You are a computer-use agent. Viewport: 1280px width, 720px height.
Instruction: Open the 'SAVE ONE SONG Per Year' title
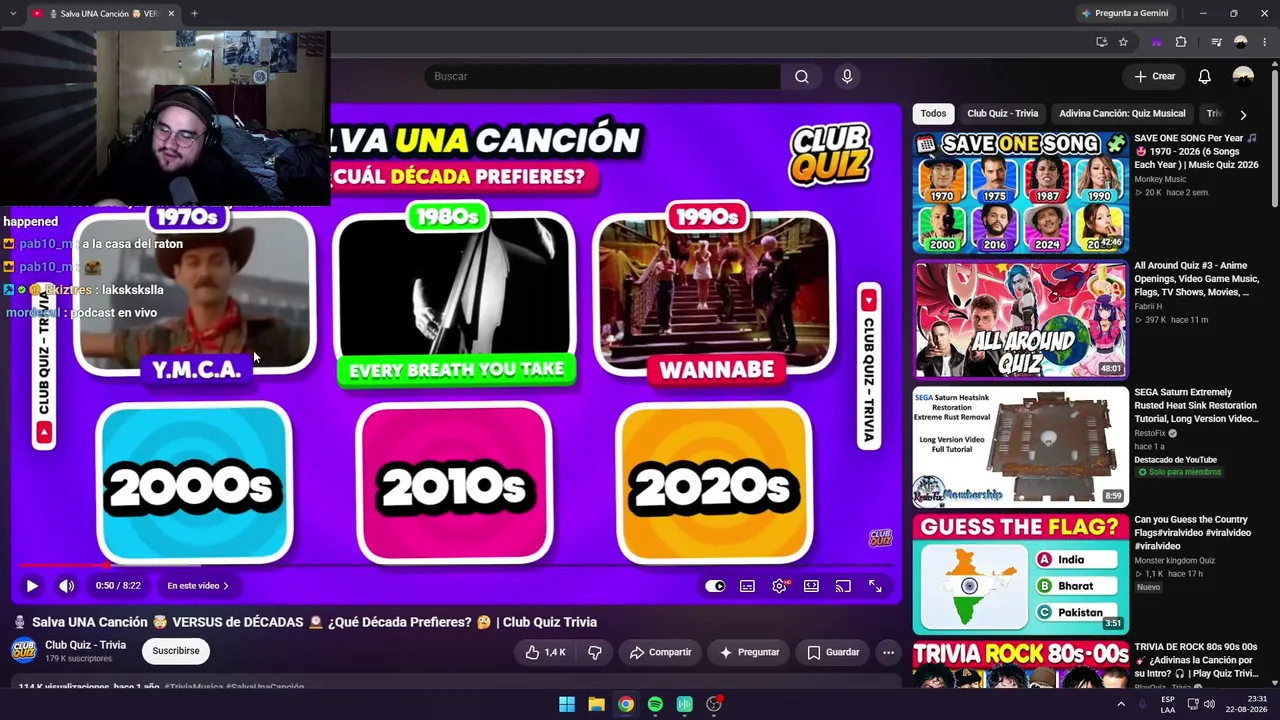1196,151
